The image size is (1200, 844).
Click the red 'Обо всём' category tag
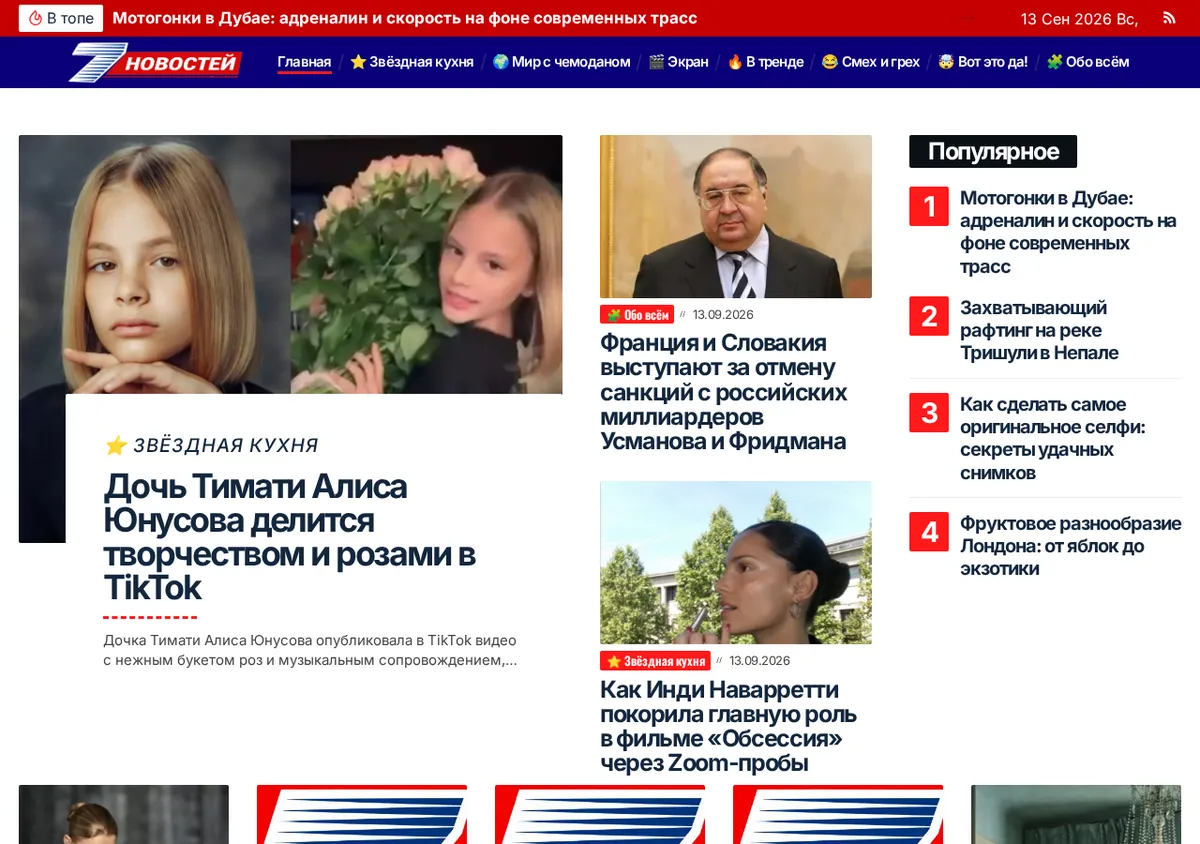pos(637,315)
